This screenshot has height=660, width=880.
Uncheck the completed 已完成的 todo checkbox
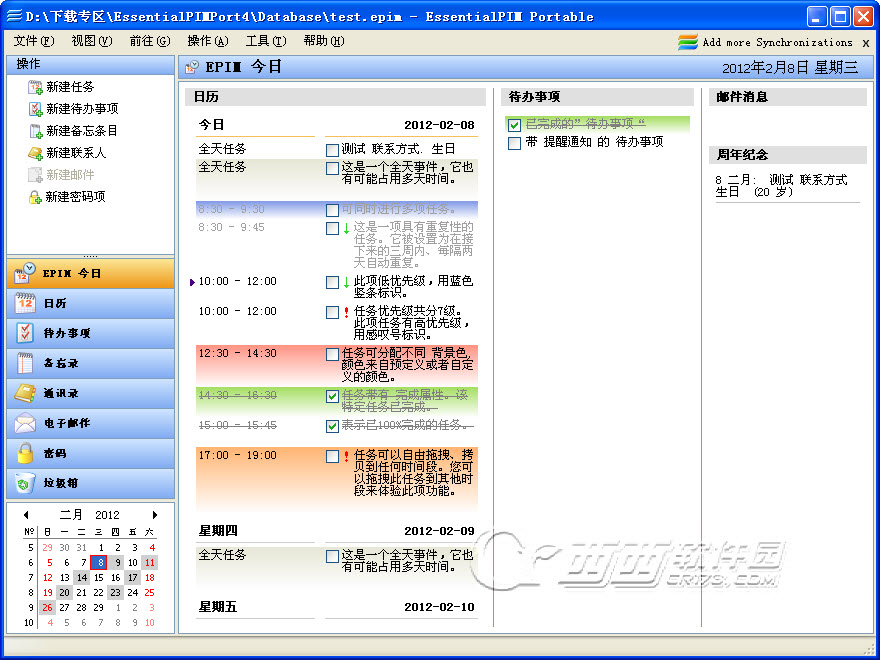pos(514,125)
